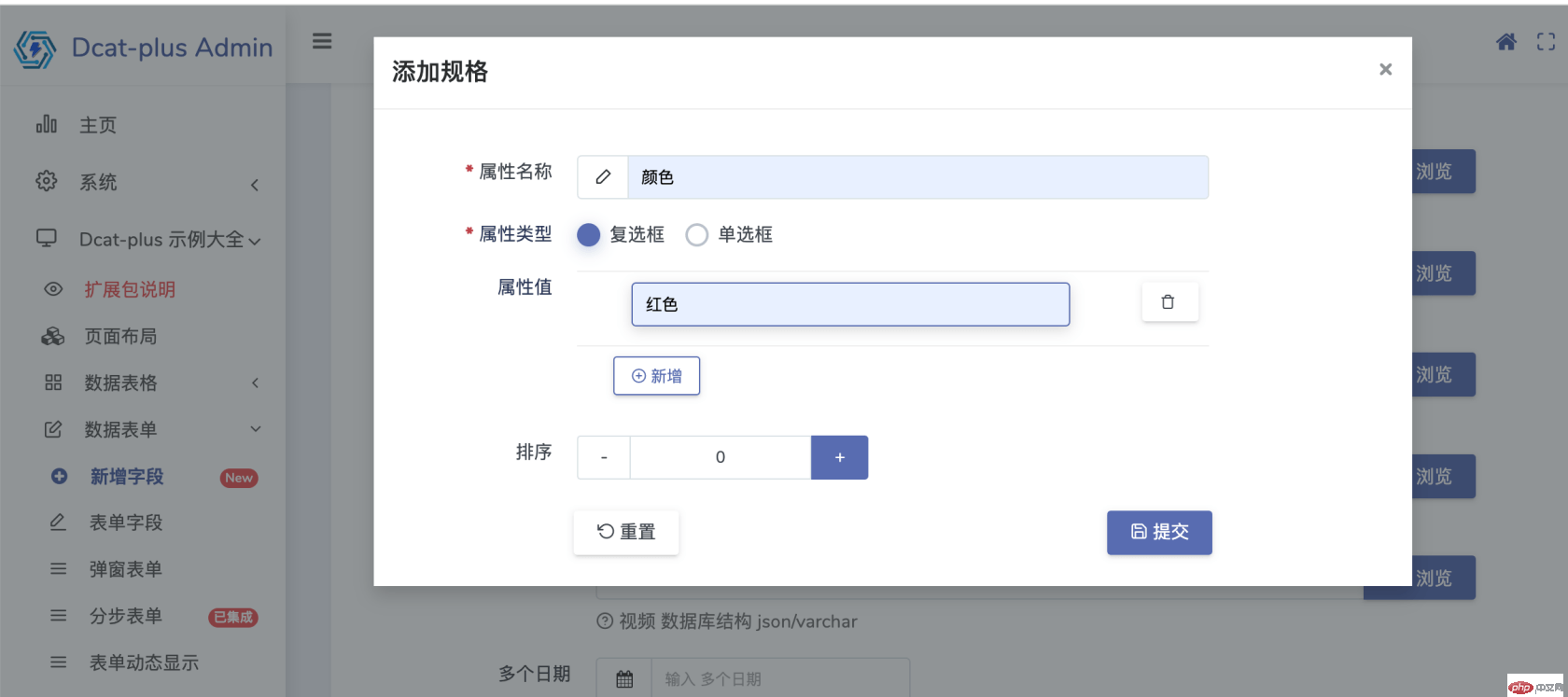Screen dimensions: 1568x697
Task: Collapse the 数据表单 submenu chevron
Action: (x=255, y=429)
